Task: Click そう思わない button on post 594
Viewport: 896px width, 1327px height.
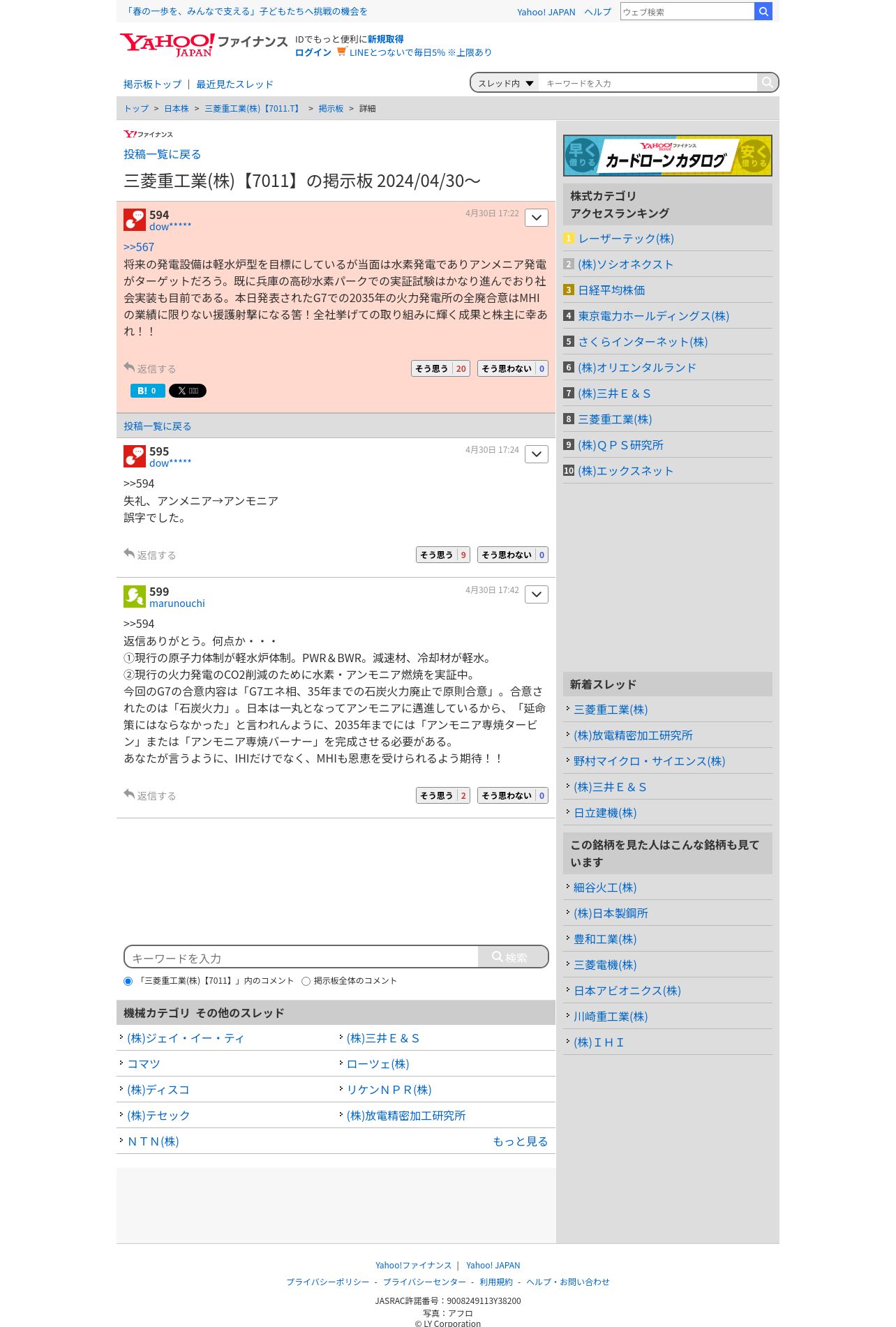Action: pos(513,368)
